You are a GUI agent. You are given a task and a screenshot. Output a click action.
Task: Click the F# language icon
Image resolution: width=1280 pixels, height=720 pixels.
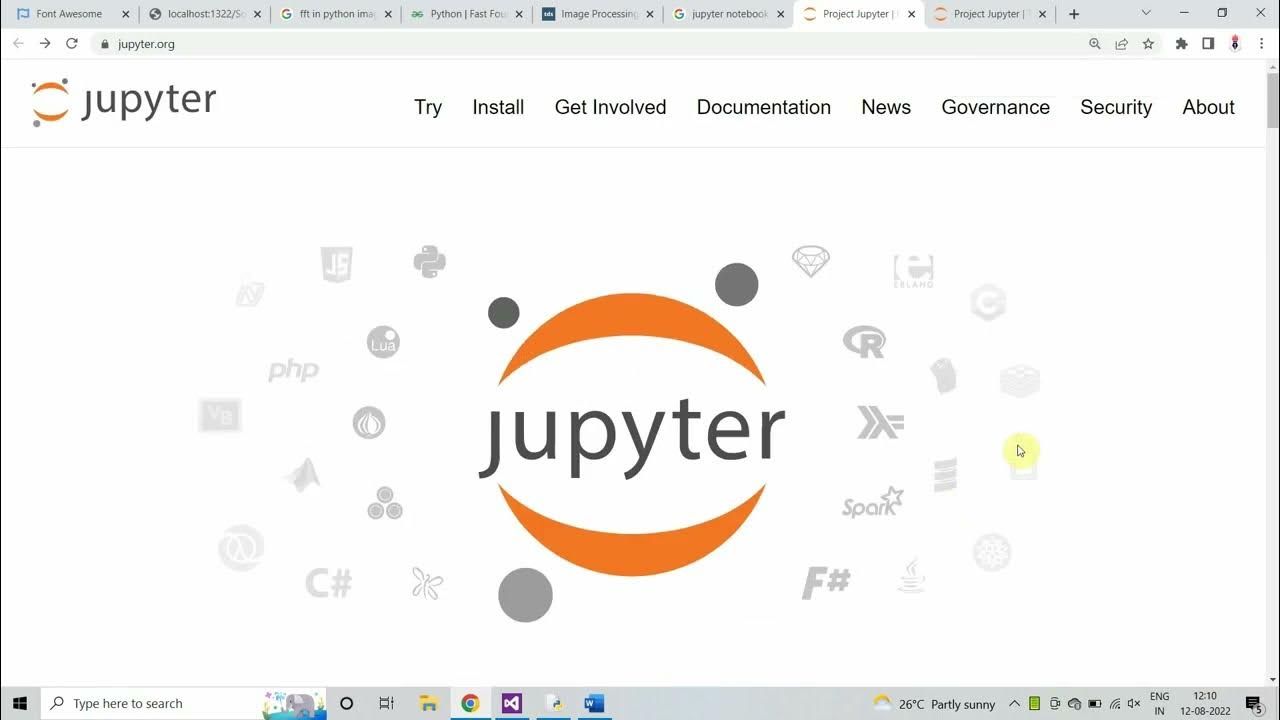coord(826,582)
